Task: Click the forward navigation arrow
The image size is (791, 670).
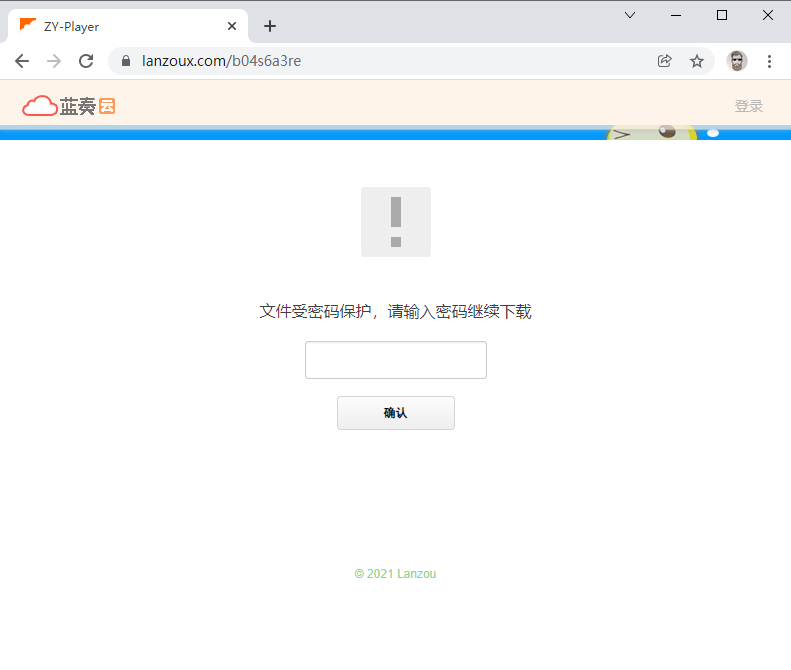Action: [54, 61]
